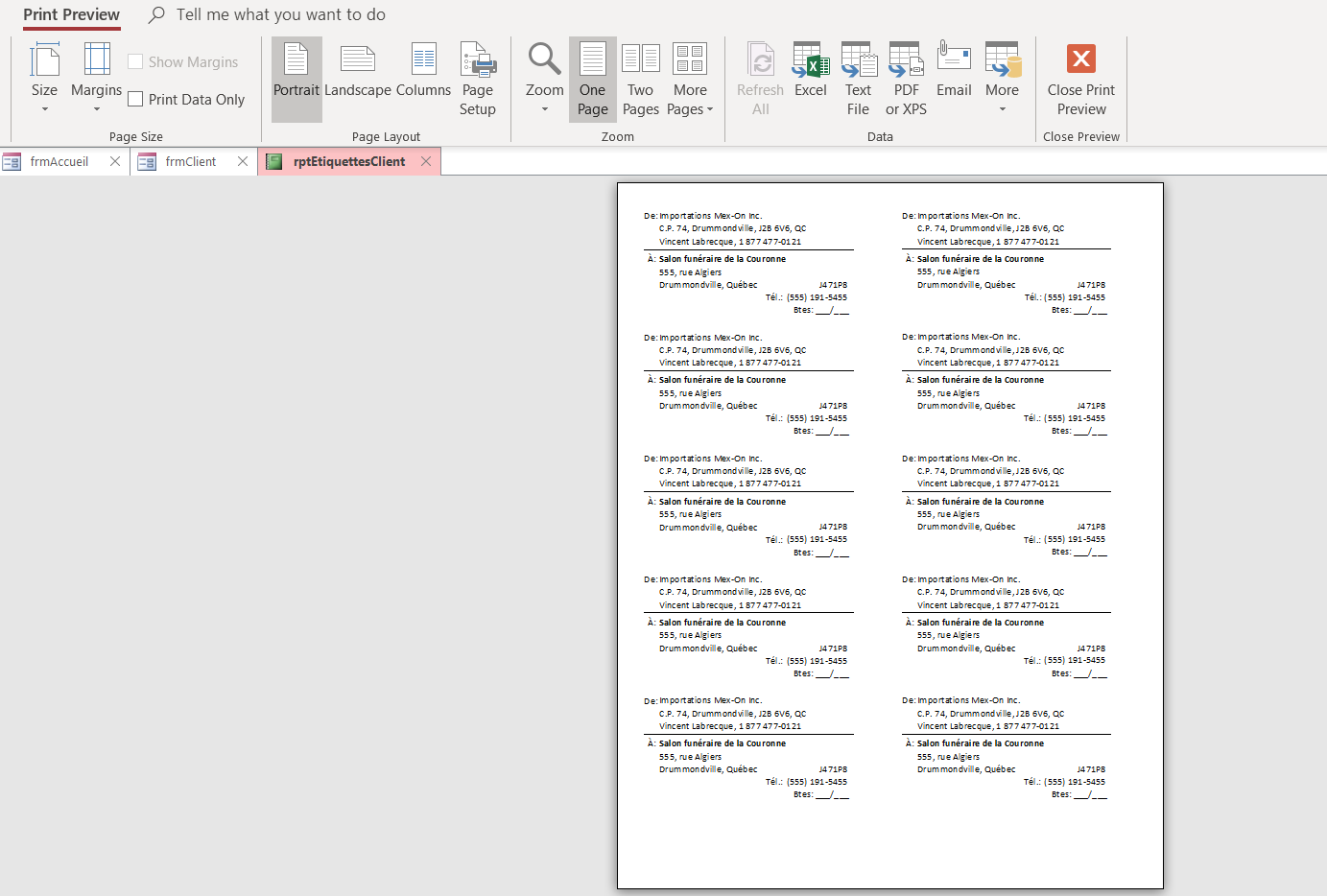This screenshot has width=1327, height=896.
Task: Export the report to a Text File
Action: [858, 79]
